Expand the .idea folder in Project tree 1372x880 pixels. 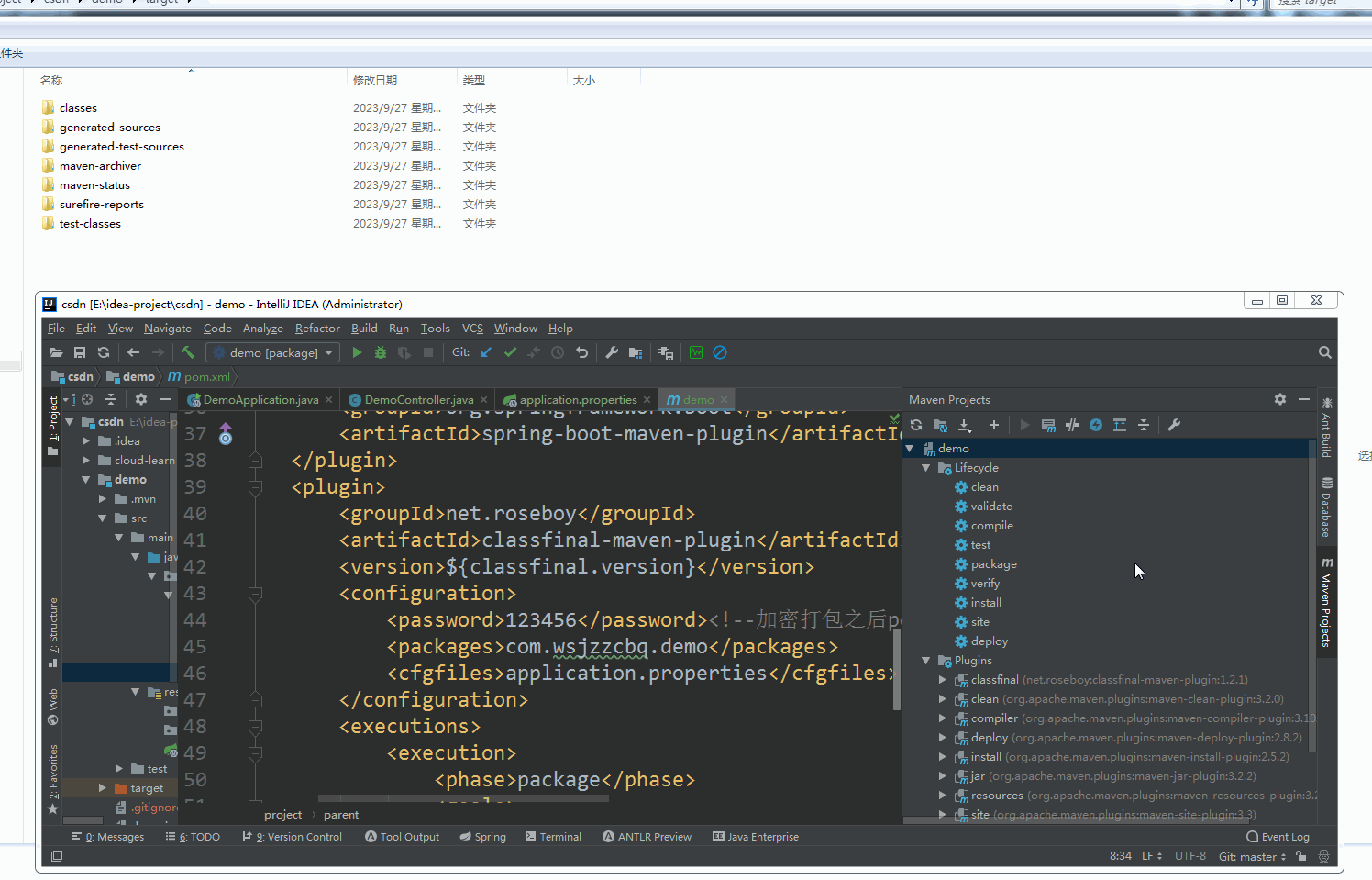(x=86, y=441)
